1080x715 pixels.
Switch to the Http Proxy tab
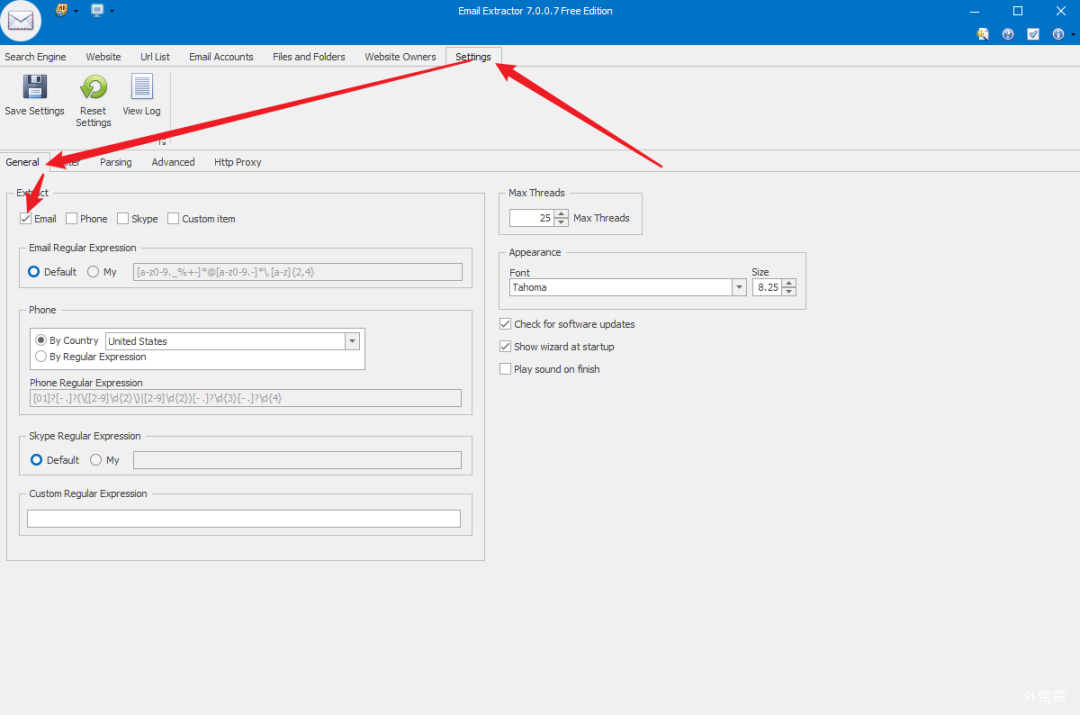click(238, 162)
